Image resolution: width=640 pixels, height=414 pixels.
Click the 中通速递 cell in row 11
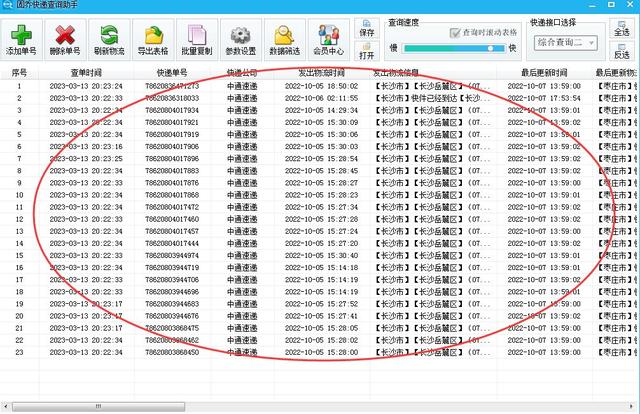[242, 207]
